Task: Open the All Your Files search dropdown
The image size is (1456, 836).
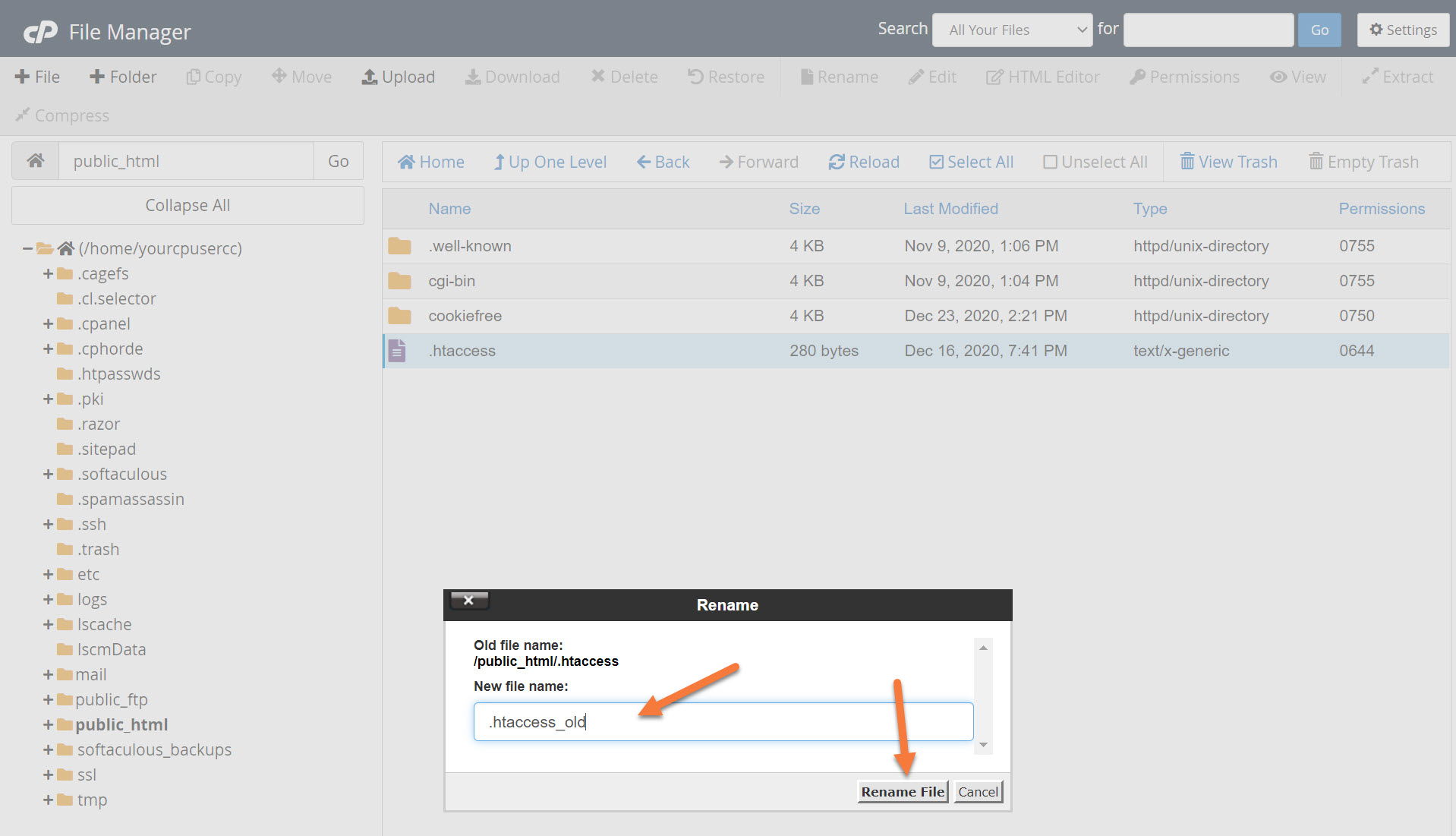Action: 1012,30
